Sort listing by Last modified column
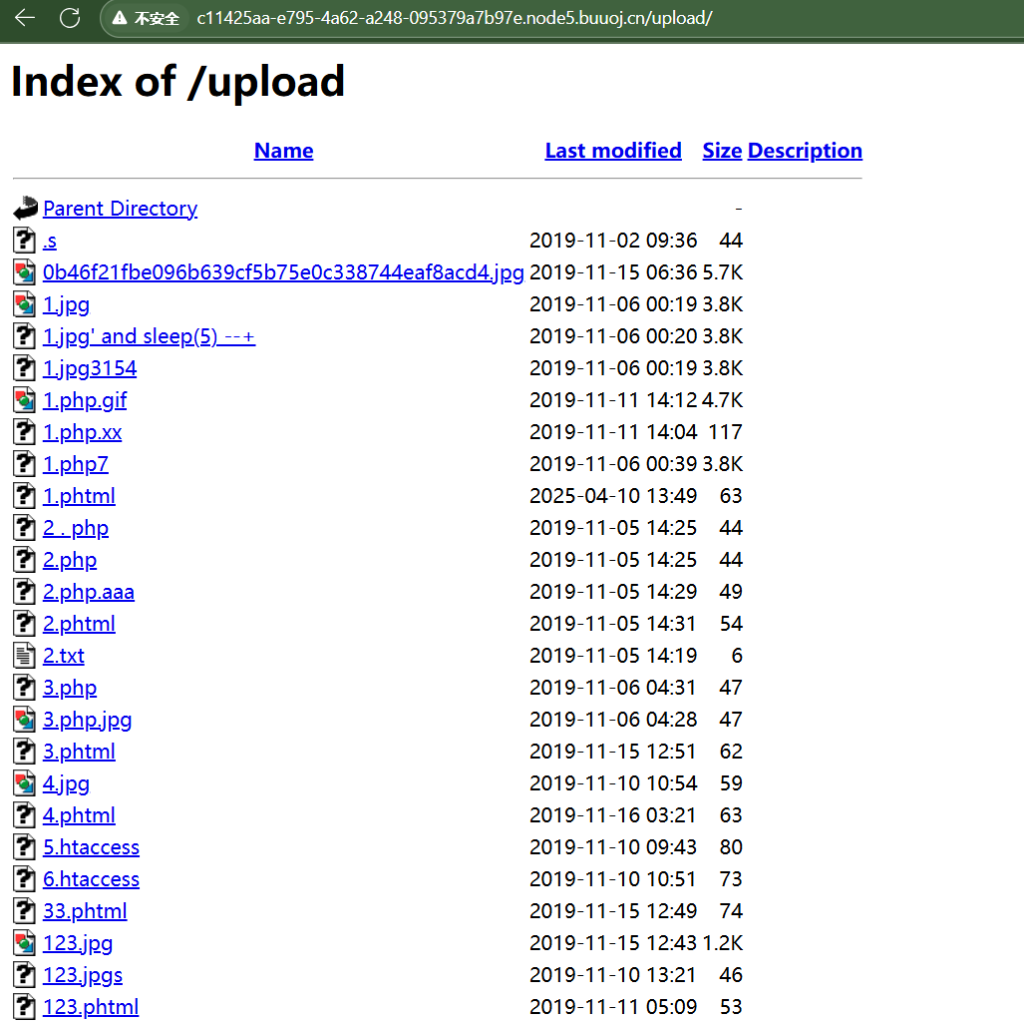This screenshot has height=1024, width=1024. click(613, 151)
